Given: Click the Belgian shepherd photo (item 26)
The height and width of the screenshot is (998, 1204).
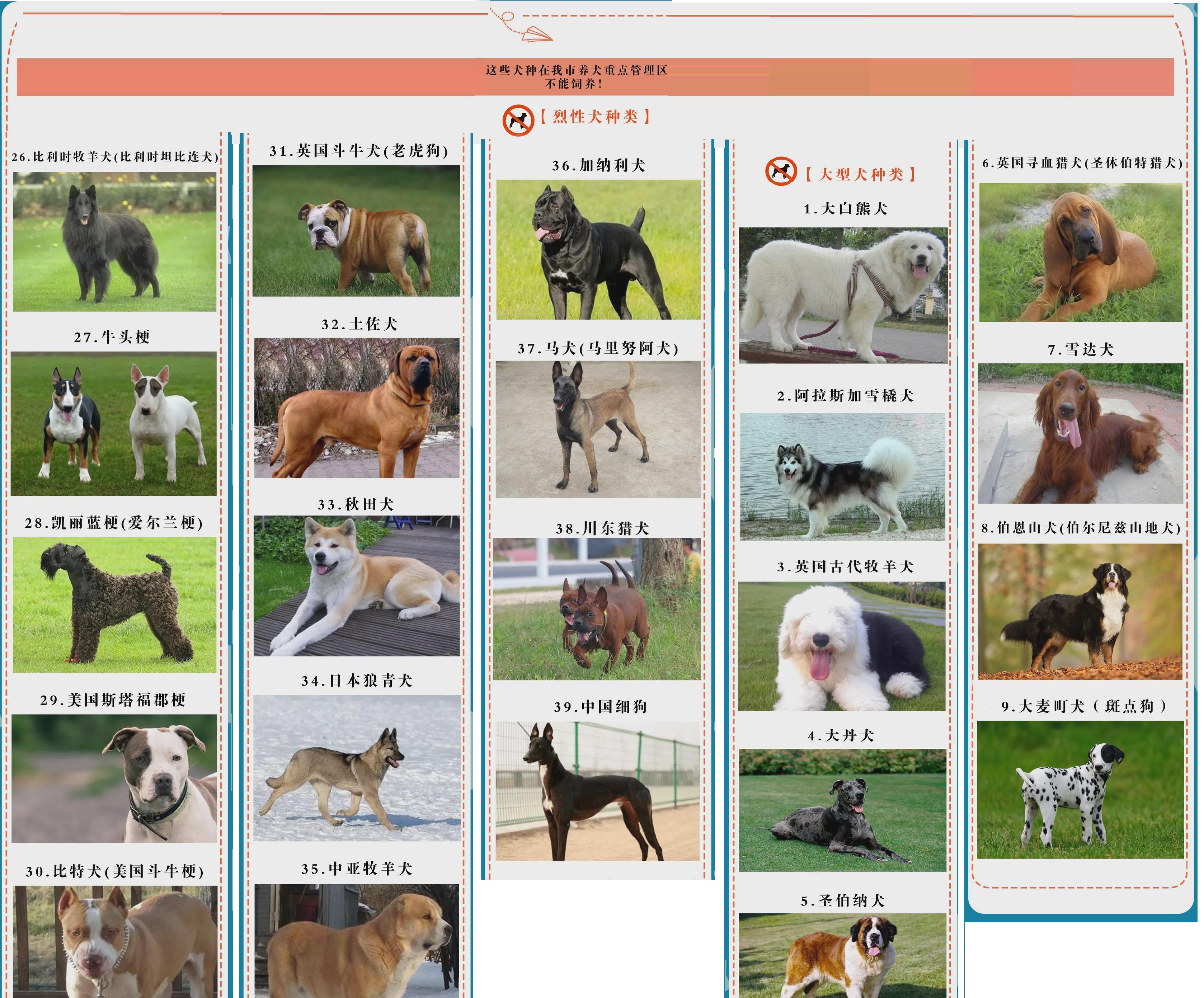Looking at the screenshot, I should 114,242.
